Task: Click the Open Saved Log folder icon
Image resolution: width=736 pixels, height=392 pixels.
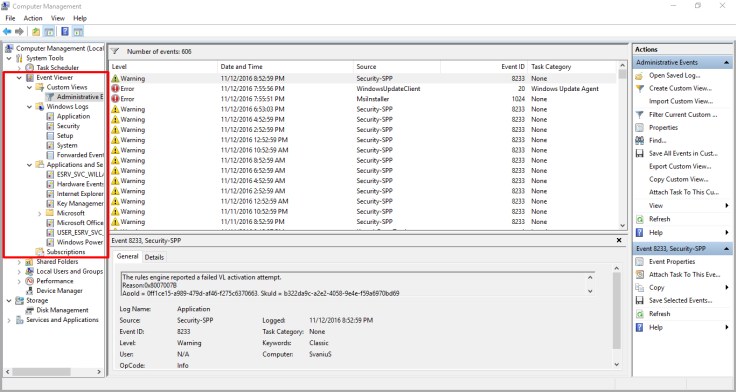Action: (x=639, y=76)
